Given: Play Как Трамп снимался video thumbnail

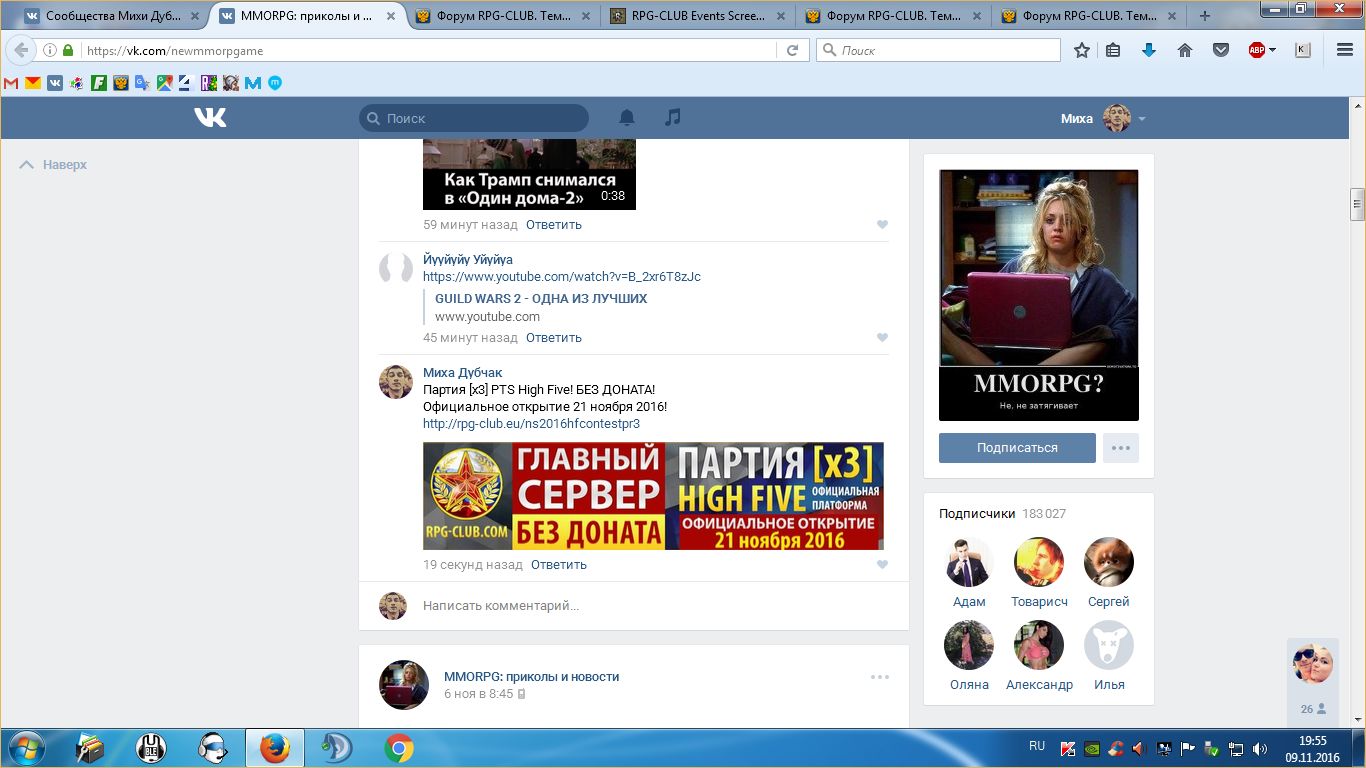Looking at the screenshot, I should (529, 175).
